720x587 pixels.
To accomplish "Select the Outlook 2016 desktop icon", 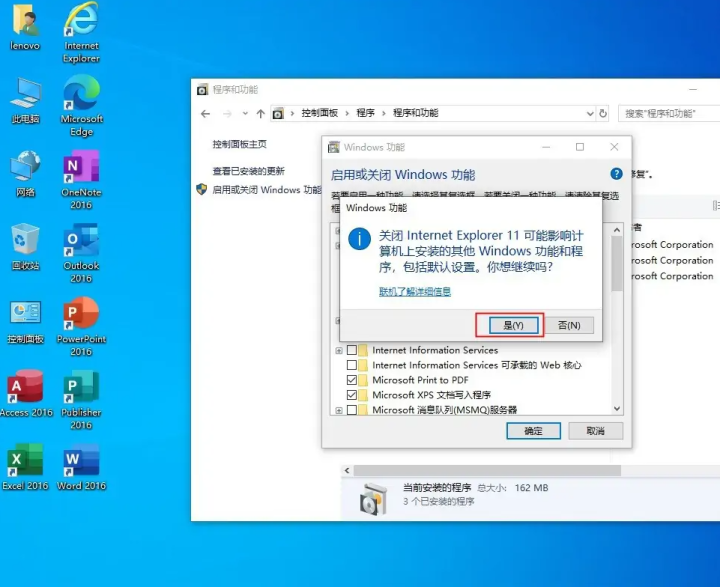I will click(81, 242).
